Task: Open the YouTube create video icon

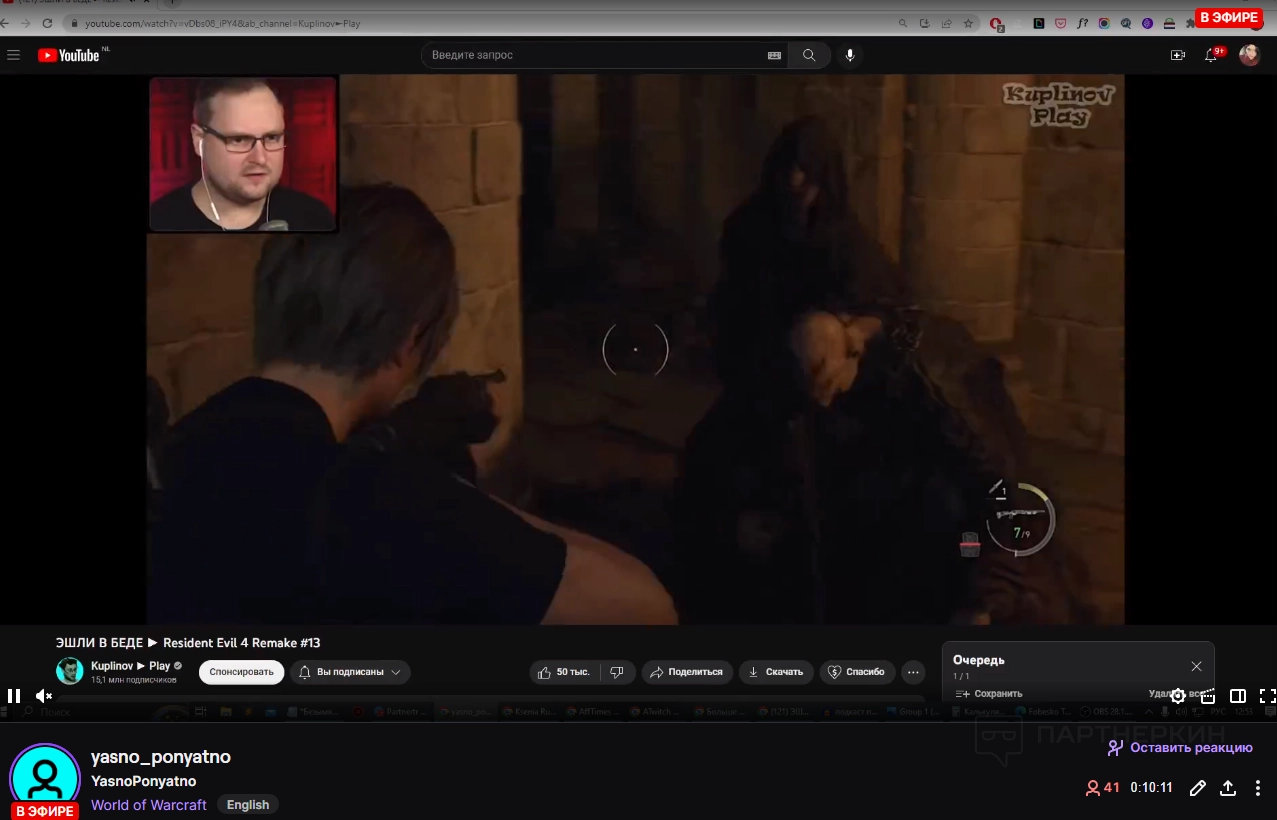Action: (x=1177, y=55)
